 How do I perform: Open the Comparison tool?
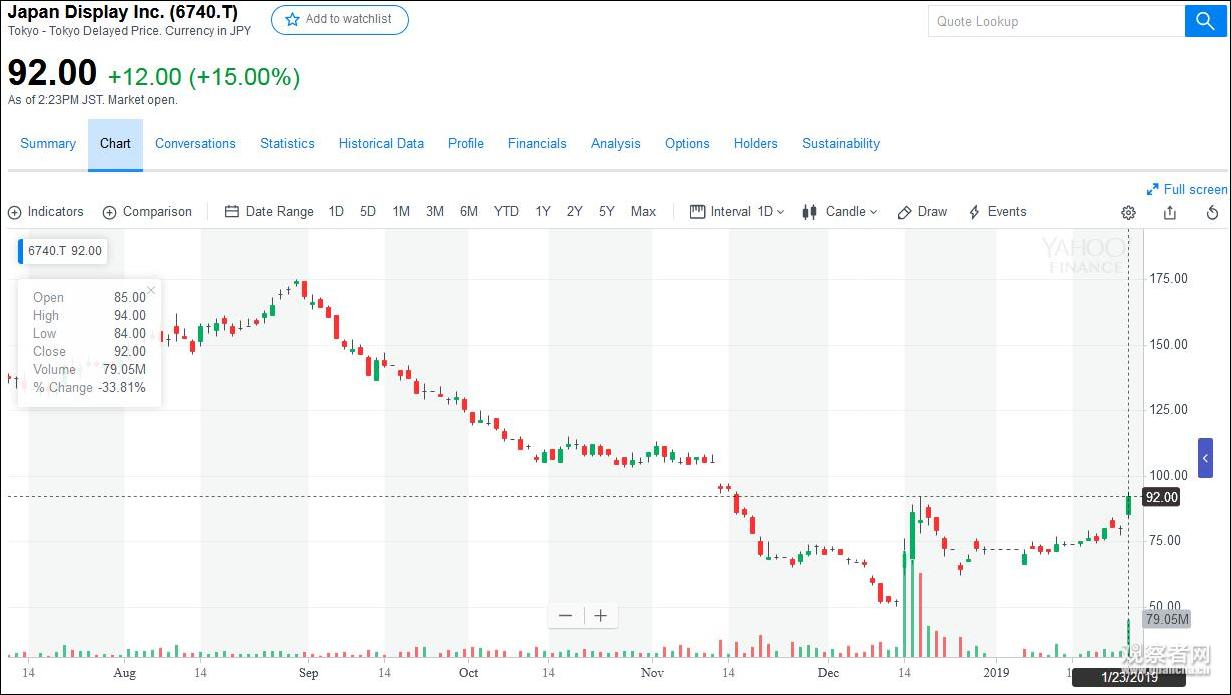[147, 212]
